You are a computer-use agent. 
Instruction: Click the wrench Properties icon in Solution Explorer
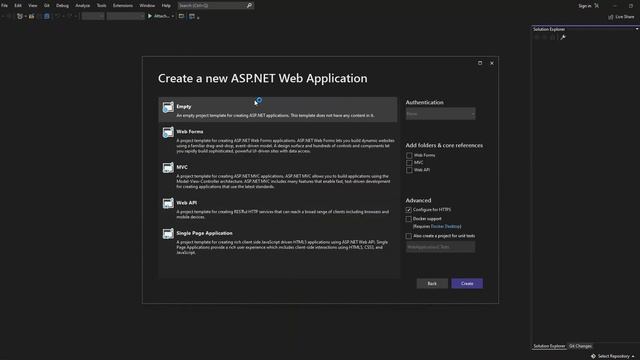[563, 37]
